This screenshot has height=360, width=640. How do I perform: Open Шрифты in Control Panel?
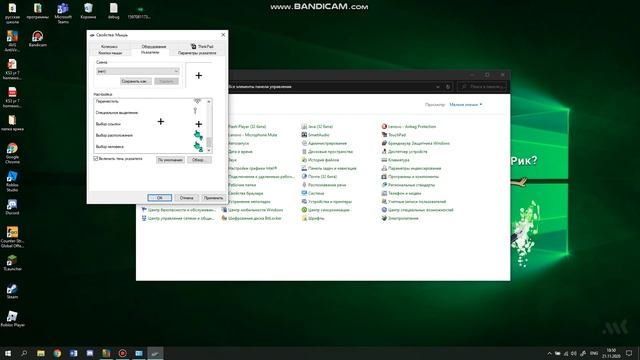tap(313, 218)
